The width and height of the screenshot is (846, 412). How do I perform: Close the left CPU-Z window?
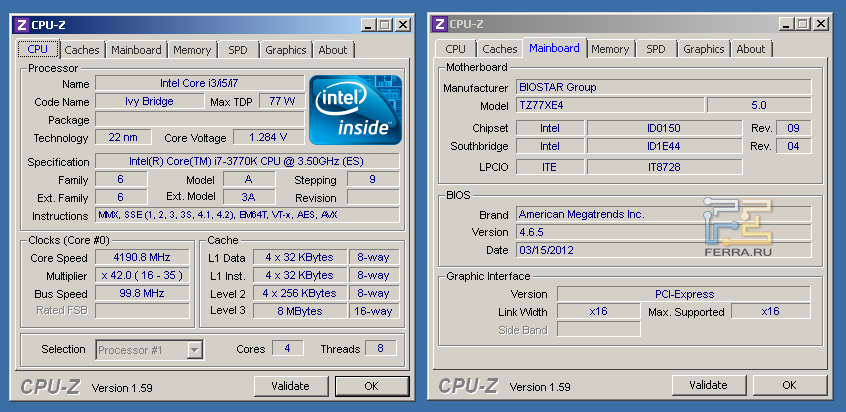point(403,25)
